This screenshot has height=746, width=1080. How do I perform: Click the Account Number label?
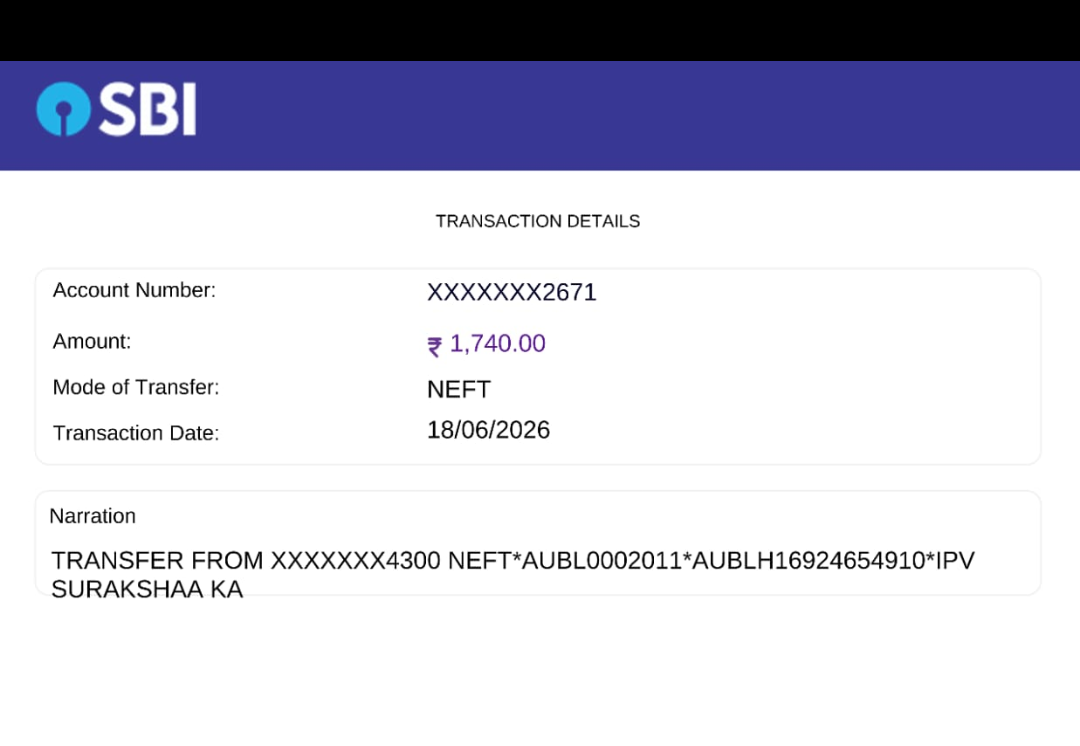(x=134, y=290)
